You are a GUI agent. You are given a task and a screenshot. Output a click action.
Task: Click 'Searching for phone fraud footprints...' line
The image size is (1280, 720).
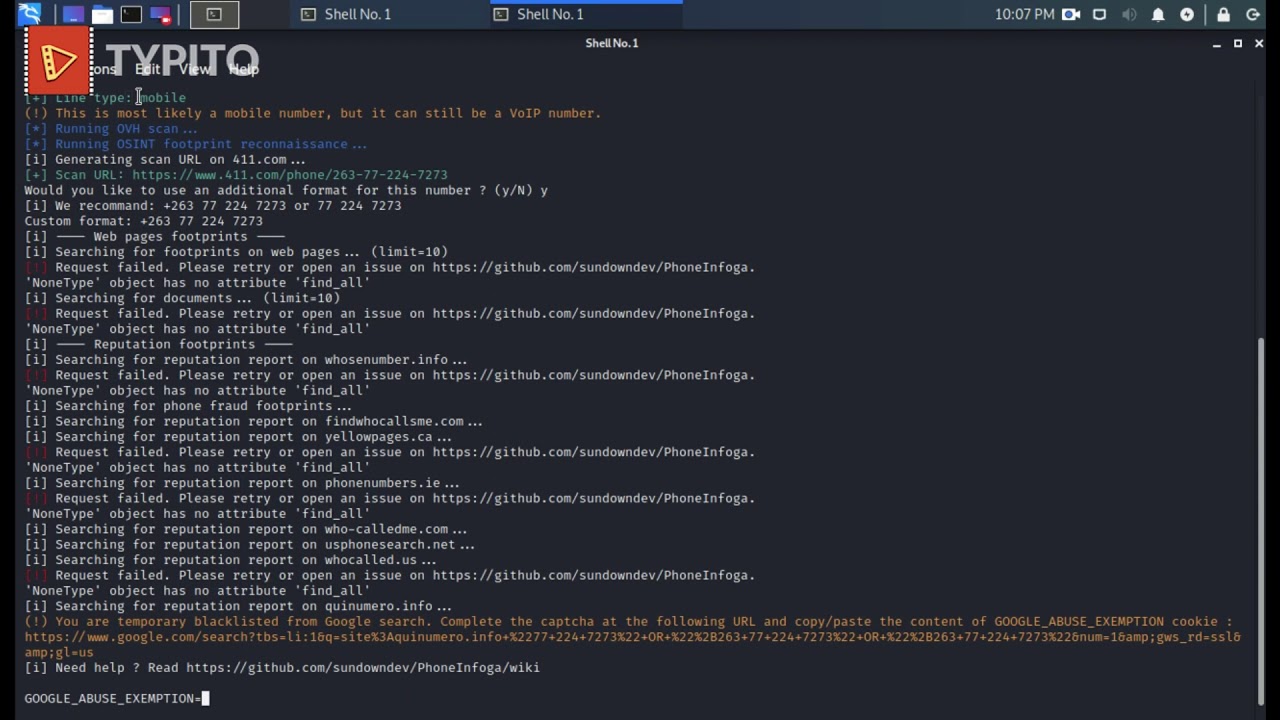click(x=188, y=406)
